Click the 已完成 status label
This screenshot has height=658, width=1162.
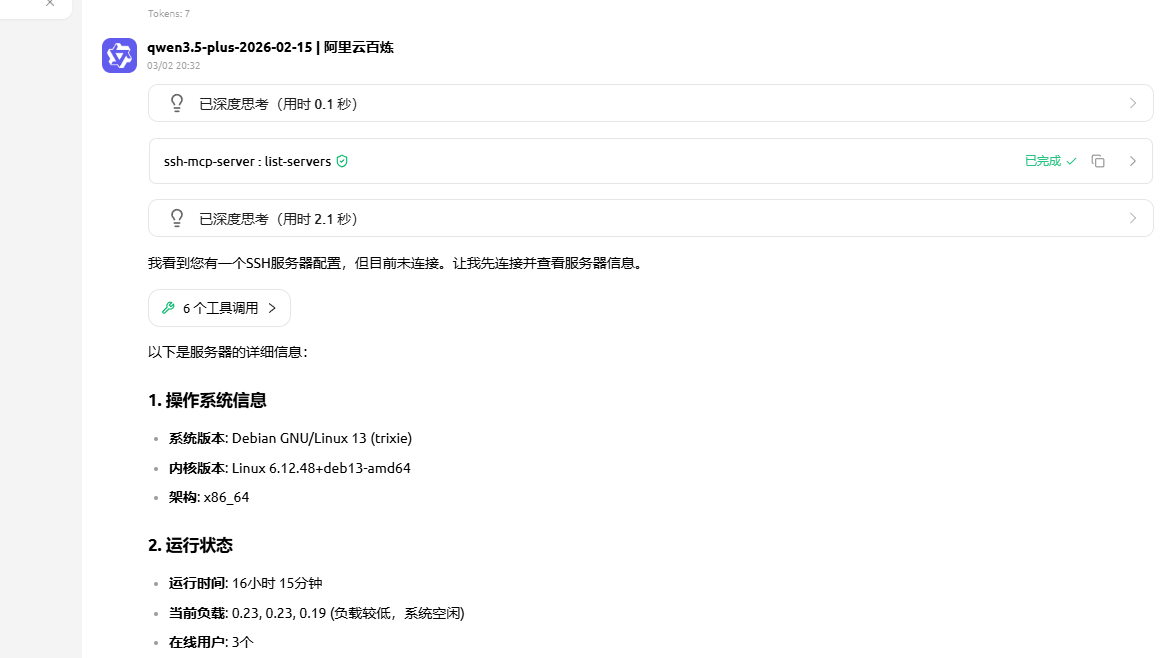point(1043,161)
